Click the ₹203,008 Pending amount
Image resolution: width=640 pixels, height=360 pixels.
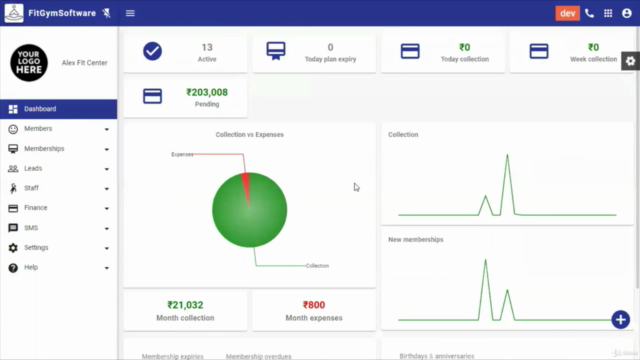coord(207,93)
